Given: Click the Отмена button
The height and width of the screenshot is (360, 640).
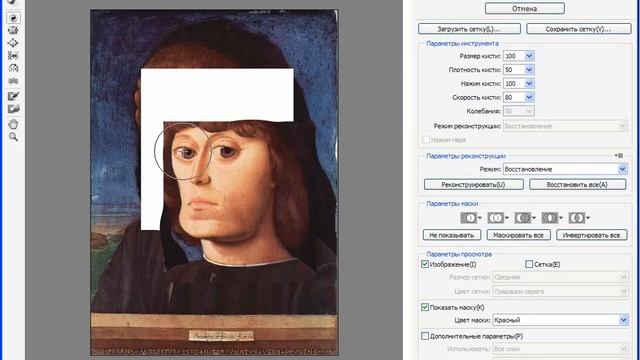Looking at the screenshot, I should tap(525, 8).
